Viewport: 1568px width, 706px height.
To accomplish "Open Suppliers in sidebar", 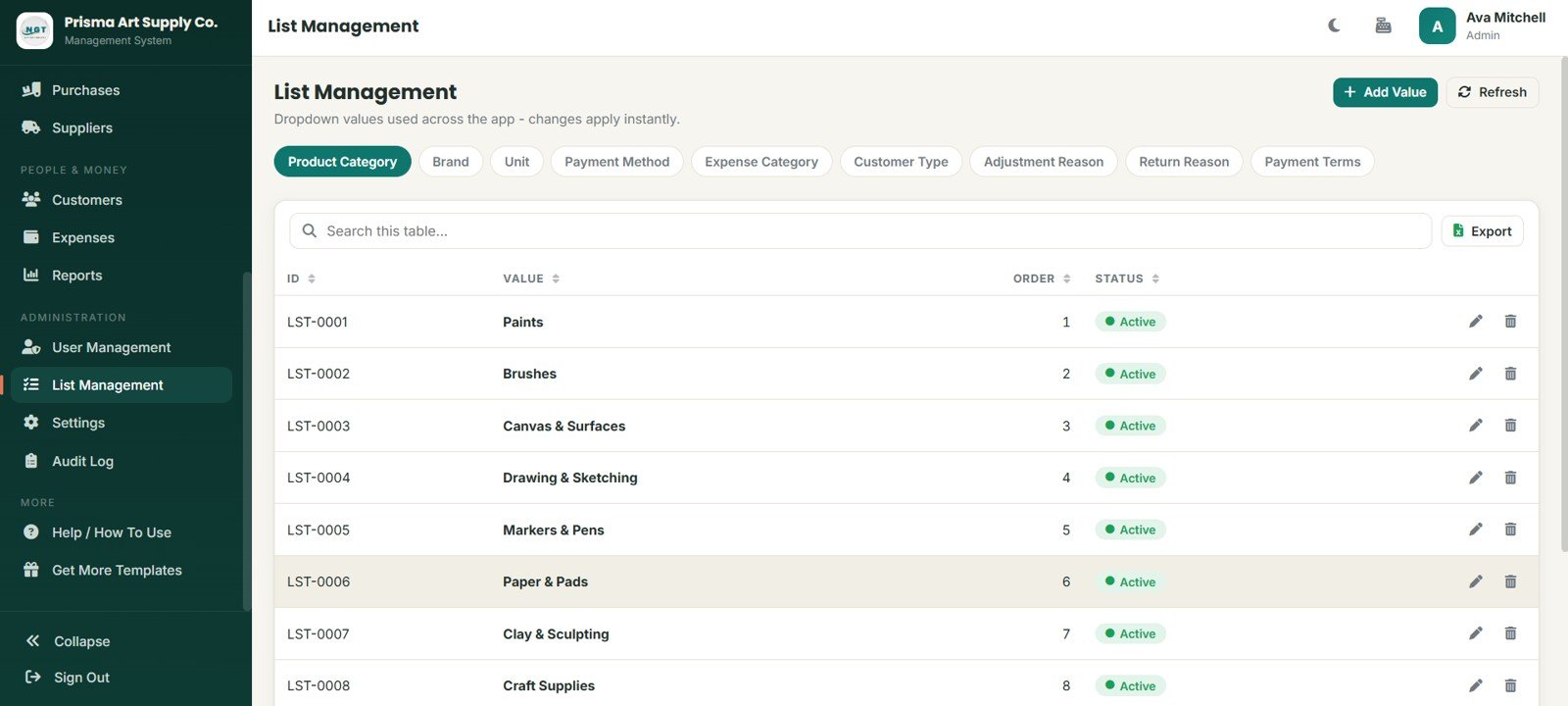I will coord(122,127).
